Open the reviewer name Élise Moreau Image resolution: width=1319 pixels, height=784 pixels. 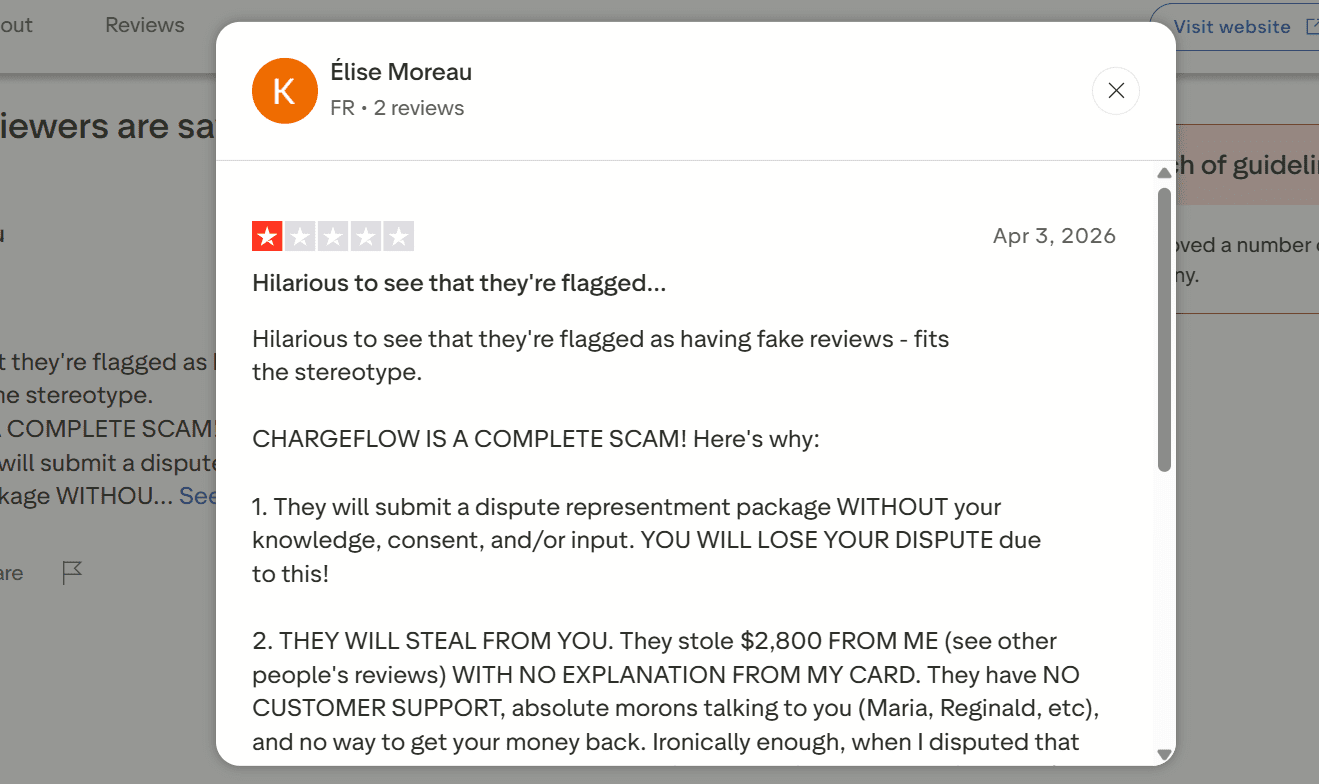click(401, 71)
